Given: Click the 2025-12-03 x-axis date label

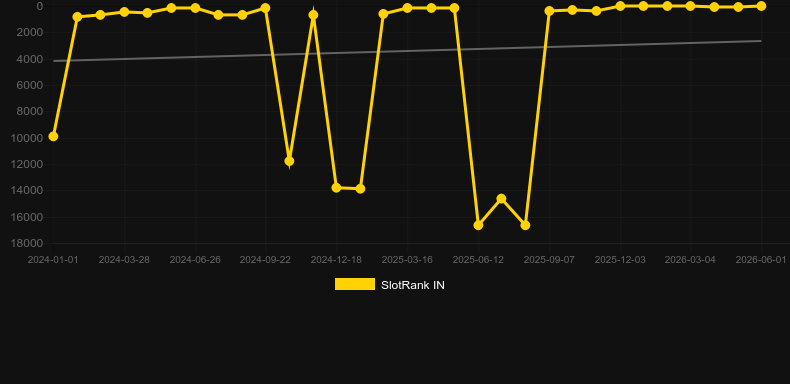Looking at the screenshot, I should tap(620, 260).
